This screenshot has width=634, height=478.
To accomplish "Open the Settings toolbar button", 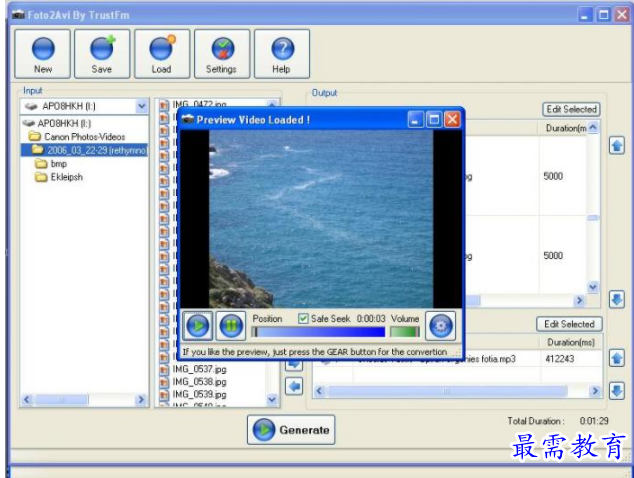I will (222, 54).
